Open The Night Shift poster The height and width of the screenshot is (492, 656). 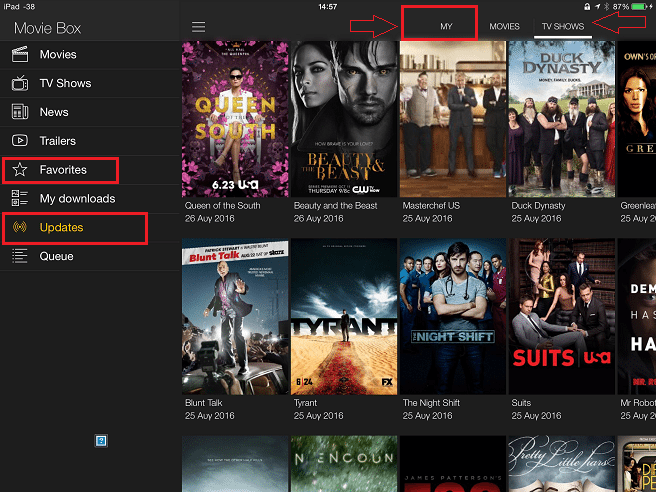coord(453,316)
